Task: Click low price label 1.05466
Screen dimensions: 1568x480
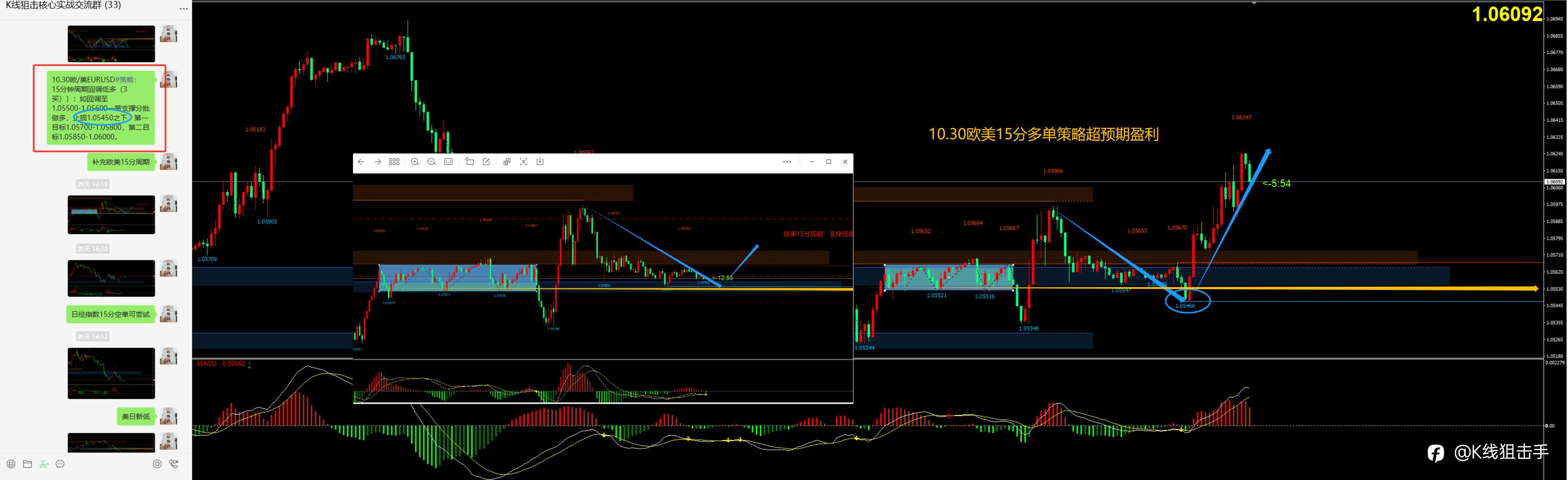Action: click(1184, 306)
